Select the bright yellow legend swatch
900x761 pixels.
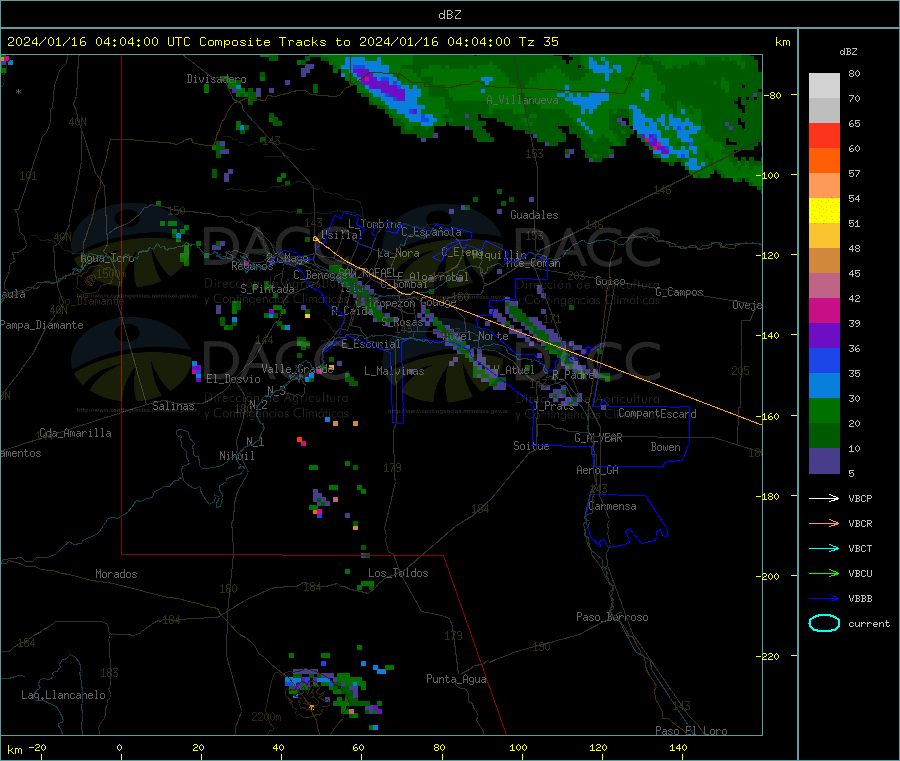pyautogui.click(x=824, y=211)
